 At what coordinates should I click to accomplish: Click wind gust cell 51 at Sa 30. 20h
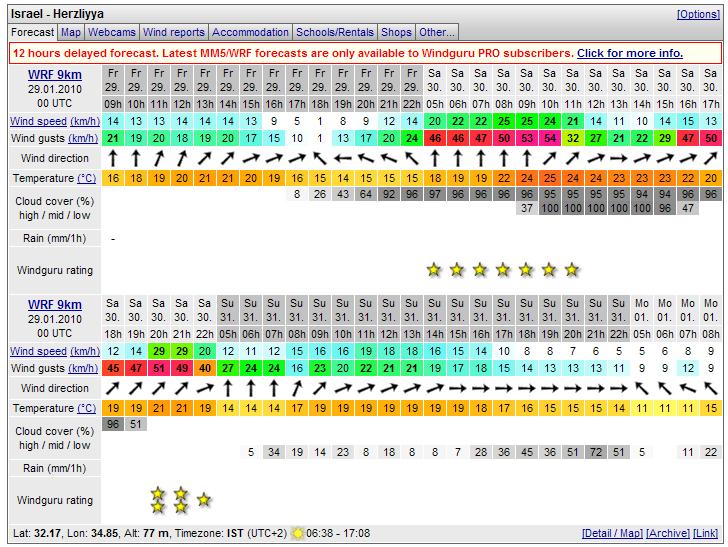tap(158, 368)
